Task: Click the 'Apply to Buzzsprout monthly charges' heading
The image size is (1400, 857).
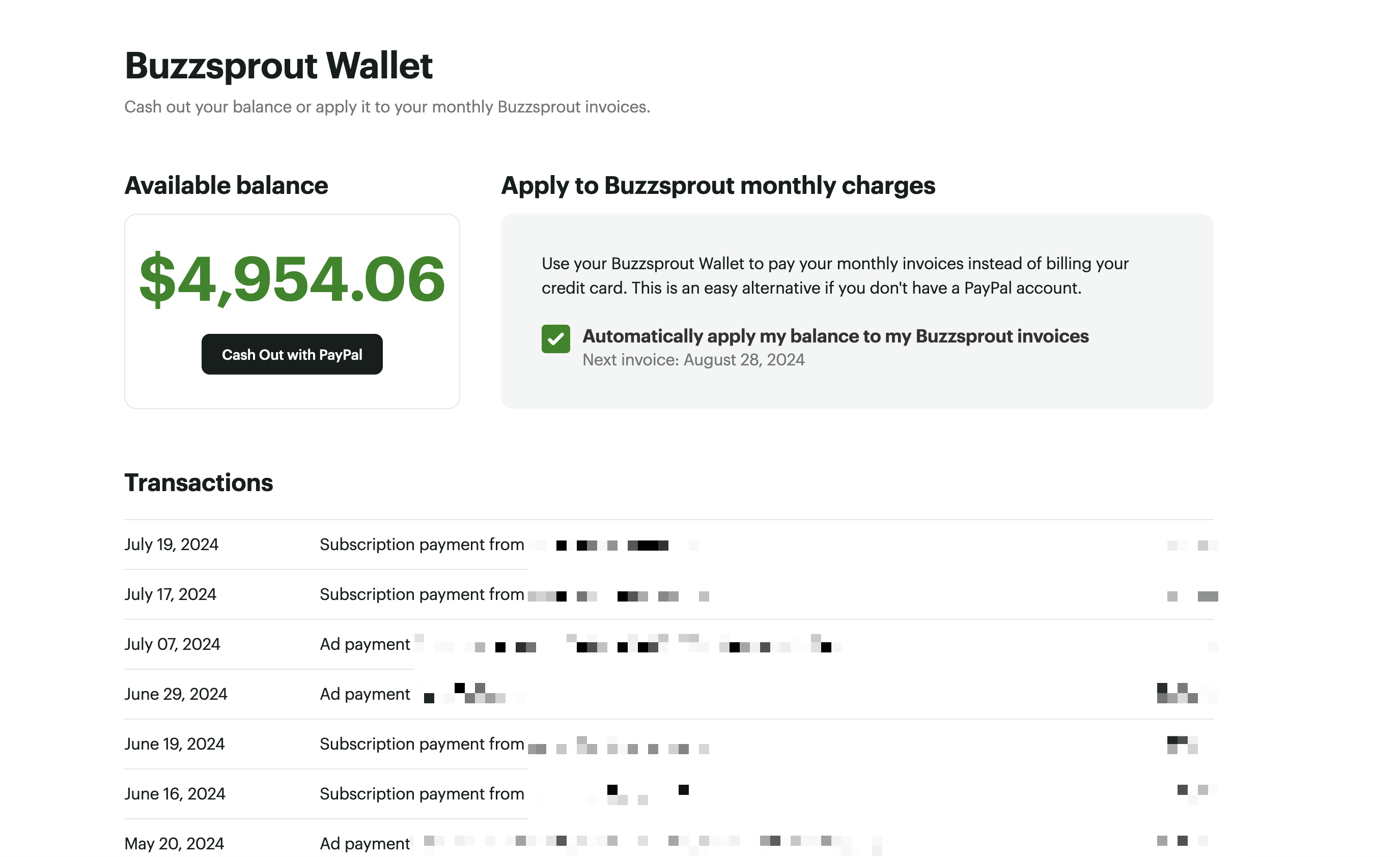Action: point(718,186)
